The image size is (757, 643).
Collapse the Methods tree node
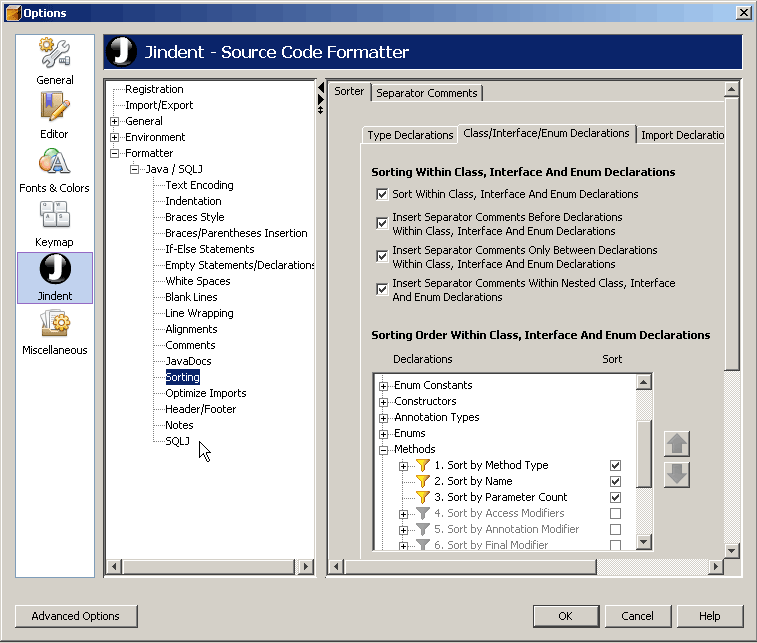pos(384,450)
